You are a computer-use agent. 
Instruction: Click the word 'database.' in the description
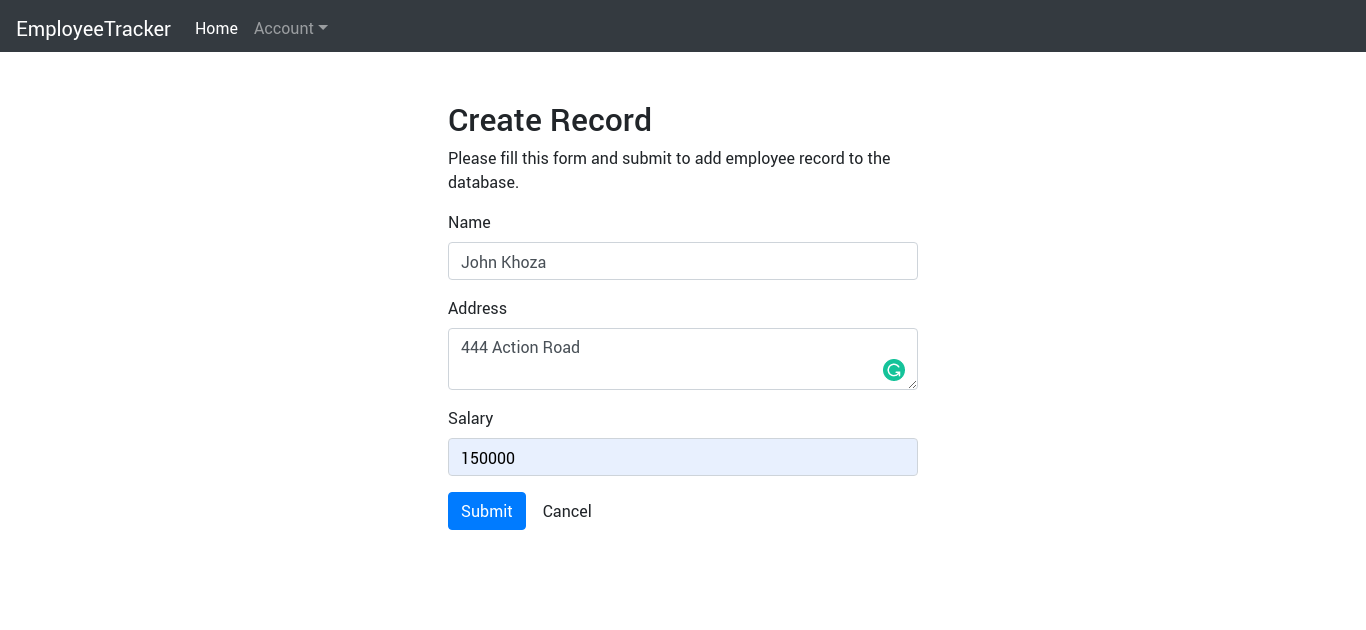483,183
